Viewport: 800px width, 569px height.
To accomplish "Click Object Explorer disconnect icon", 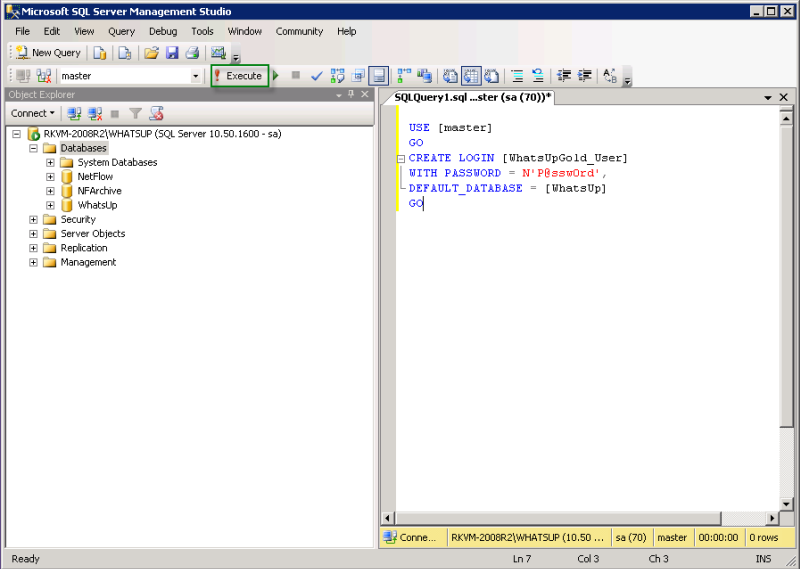I will pos(95,113).
